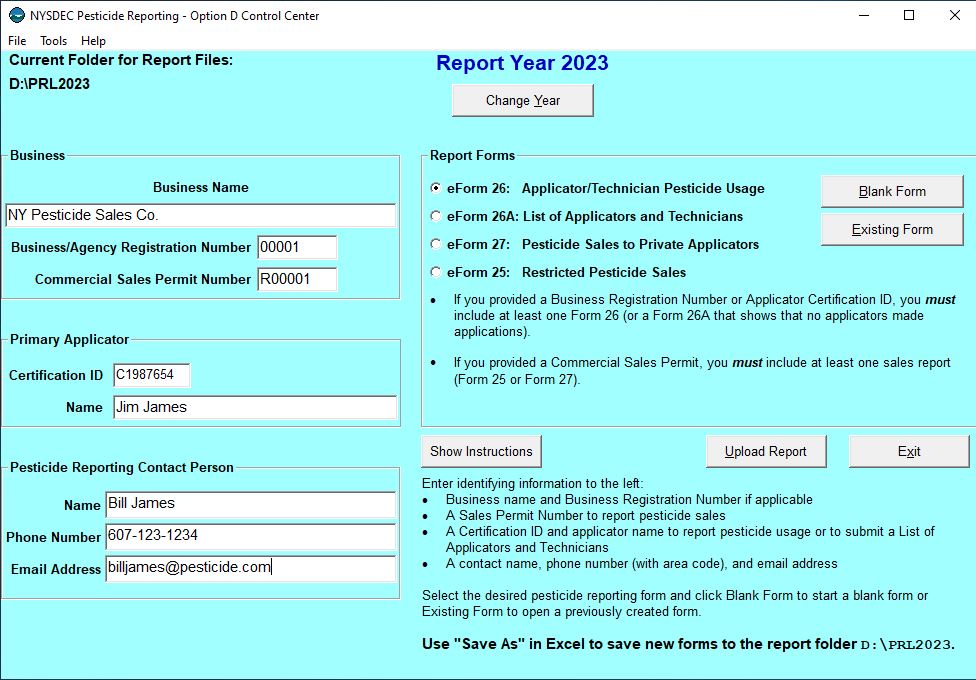The width and height of the screenshot is (976, 680).
Task: Click the Email Address input field
Action: (250, 568)
